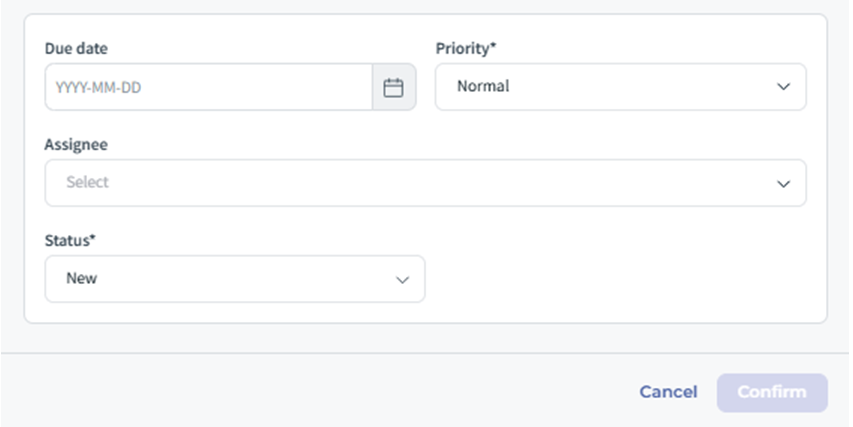The height and width of the screenshot is (427, 853).
Task: Click the "Assignee" field label
Action: point(76,144)
